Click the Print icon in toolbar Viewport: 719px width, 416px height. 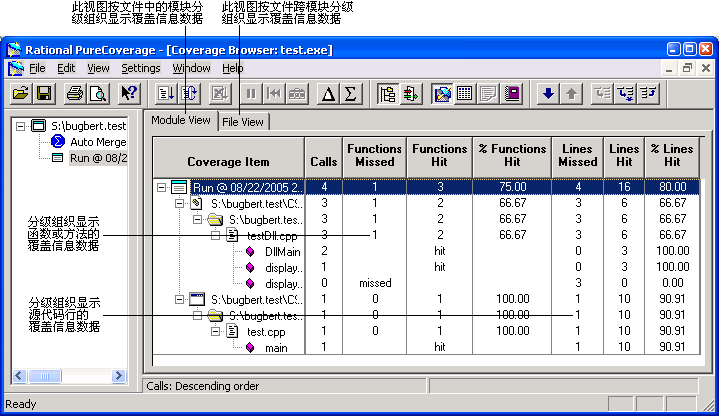[x=75, y=94]
